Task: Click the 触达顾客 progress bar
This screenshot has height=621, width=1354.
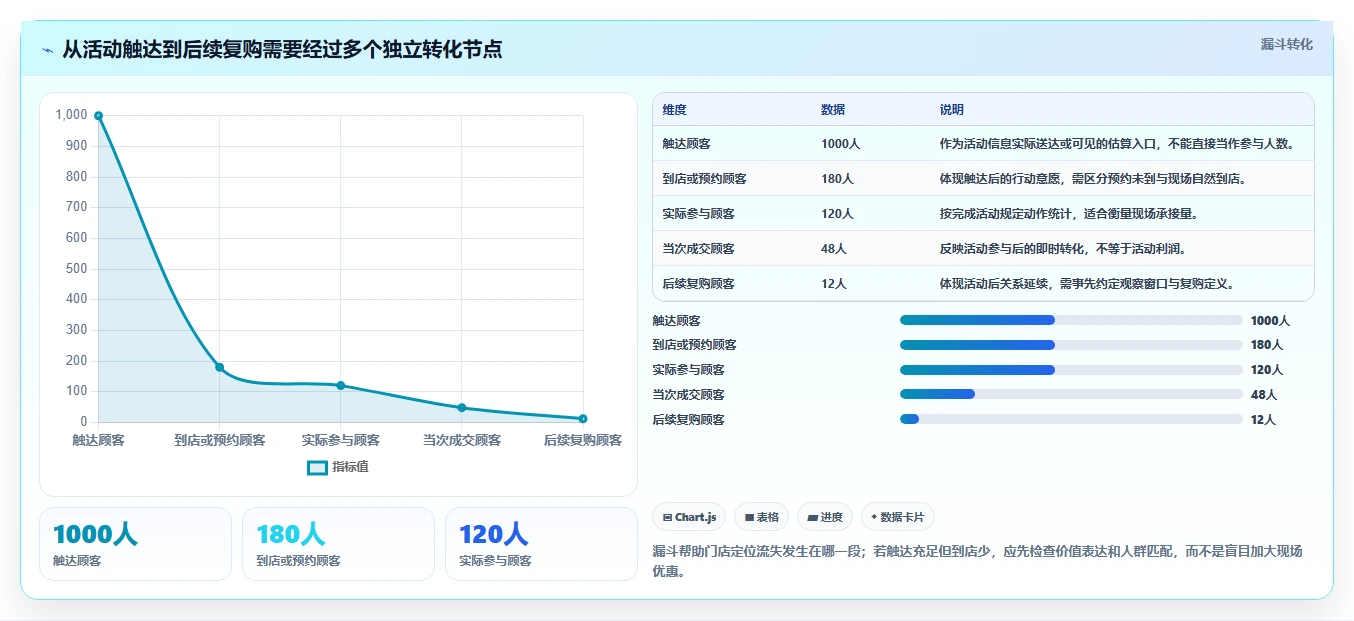Action: tap(1071, 320)
